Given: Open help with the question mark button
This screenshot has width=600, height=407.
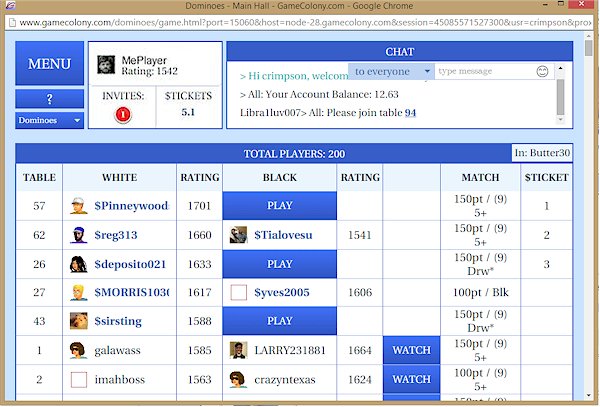Looking at the screenshot, I should [x=49, y=99].
